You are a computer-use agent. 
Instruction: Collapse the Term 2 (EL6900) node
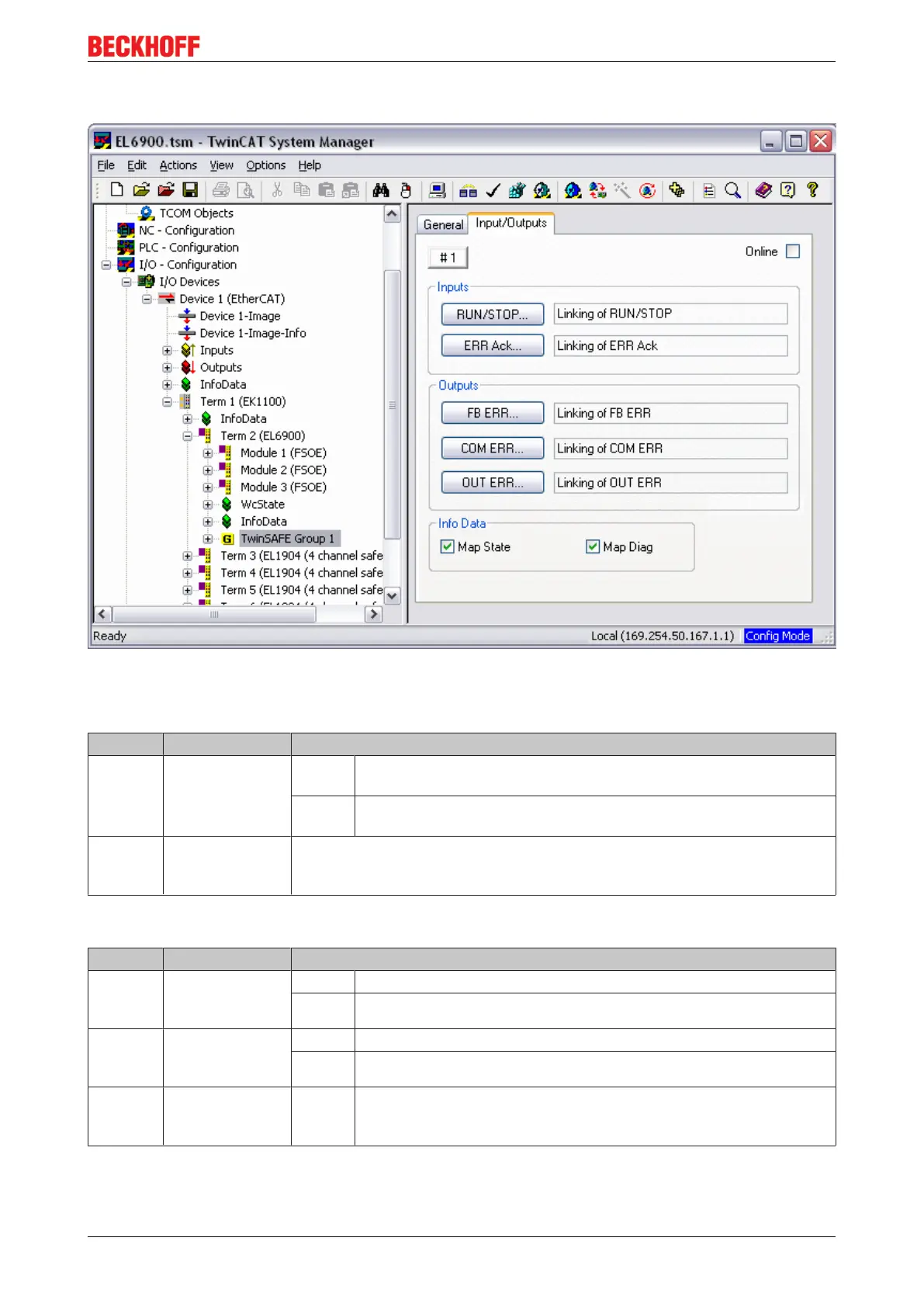click(187, 435)
